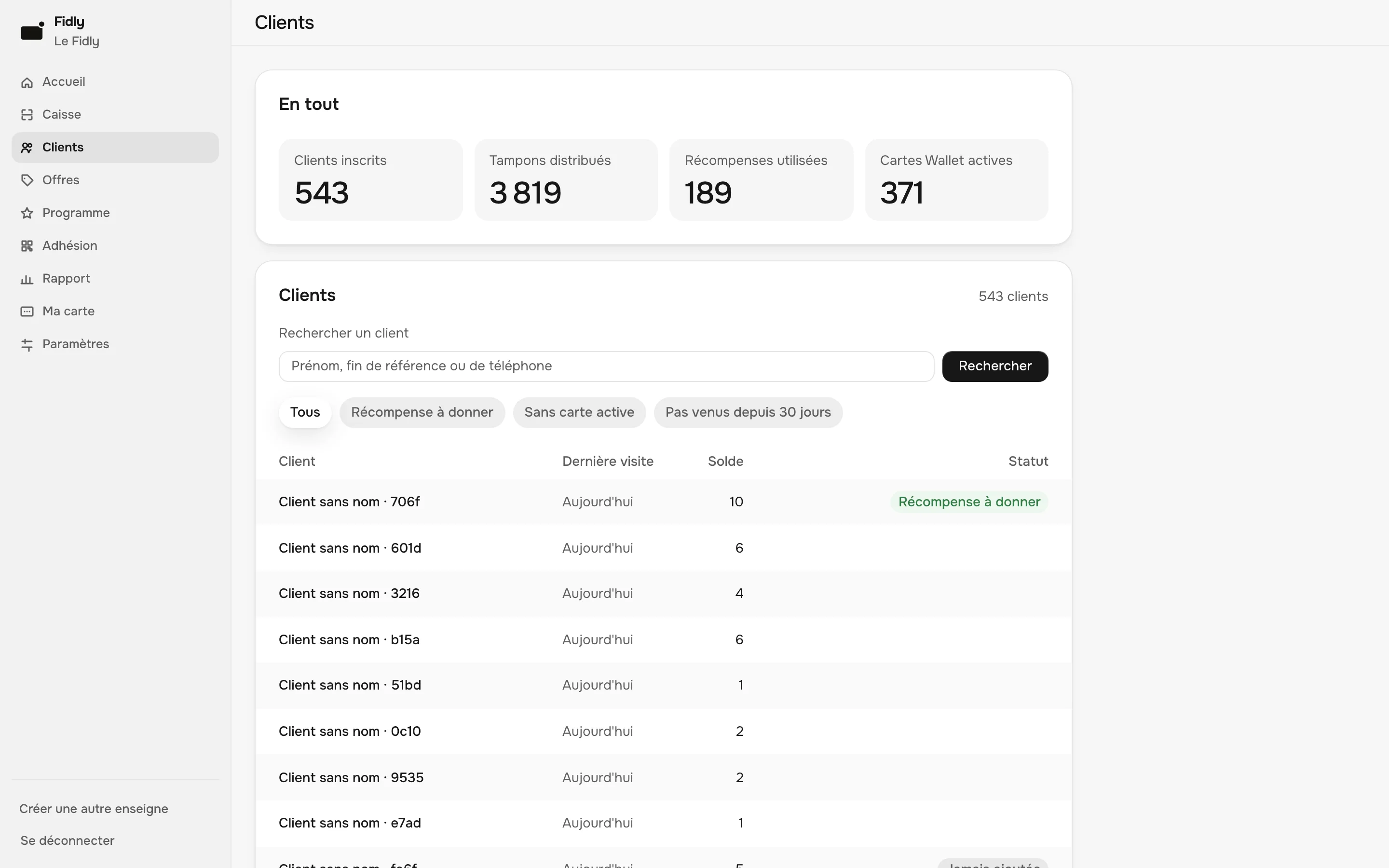The image size is (1389, 868).
Task: Click the Tampons distribués card
Action: (x=566, y=180)
